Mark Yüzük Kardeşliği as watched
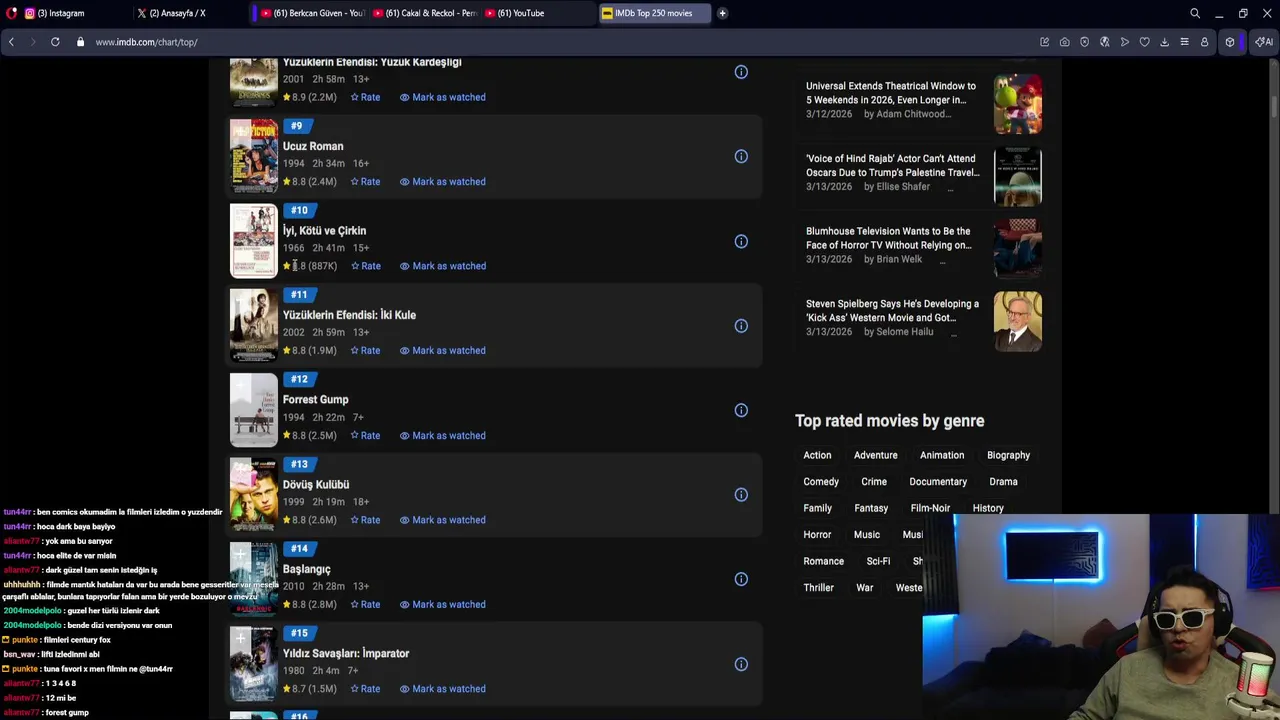Image resolution: width=1280 pixels, height=720 pixels. pos(442,97)
